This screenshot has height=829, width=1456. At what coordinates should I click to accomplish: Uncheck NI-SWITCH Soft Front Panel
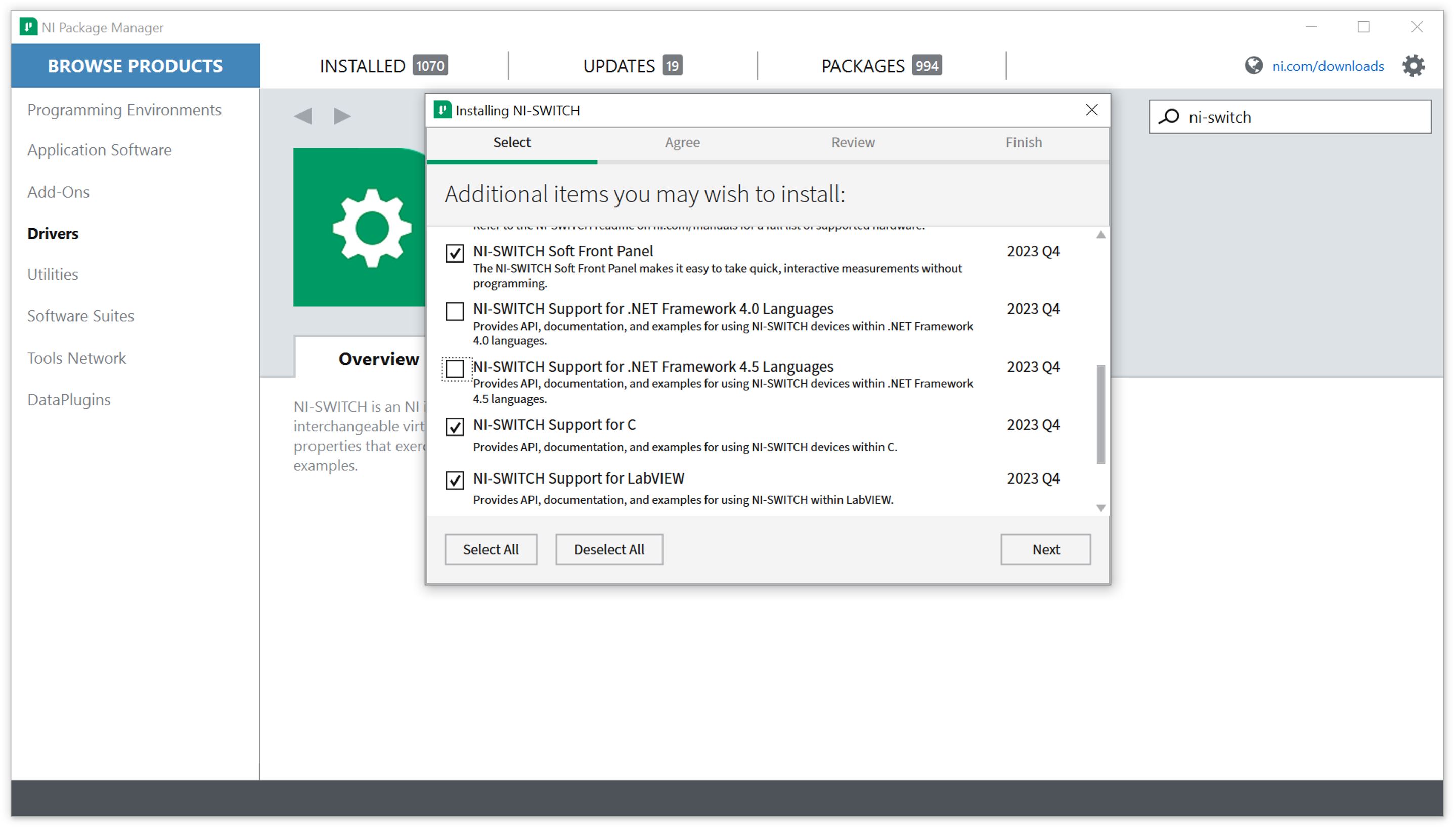(454, 253)
